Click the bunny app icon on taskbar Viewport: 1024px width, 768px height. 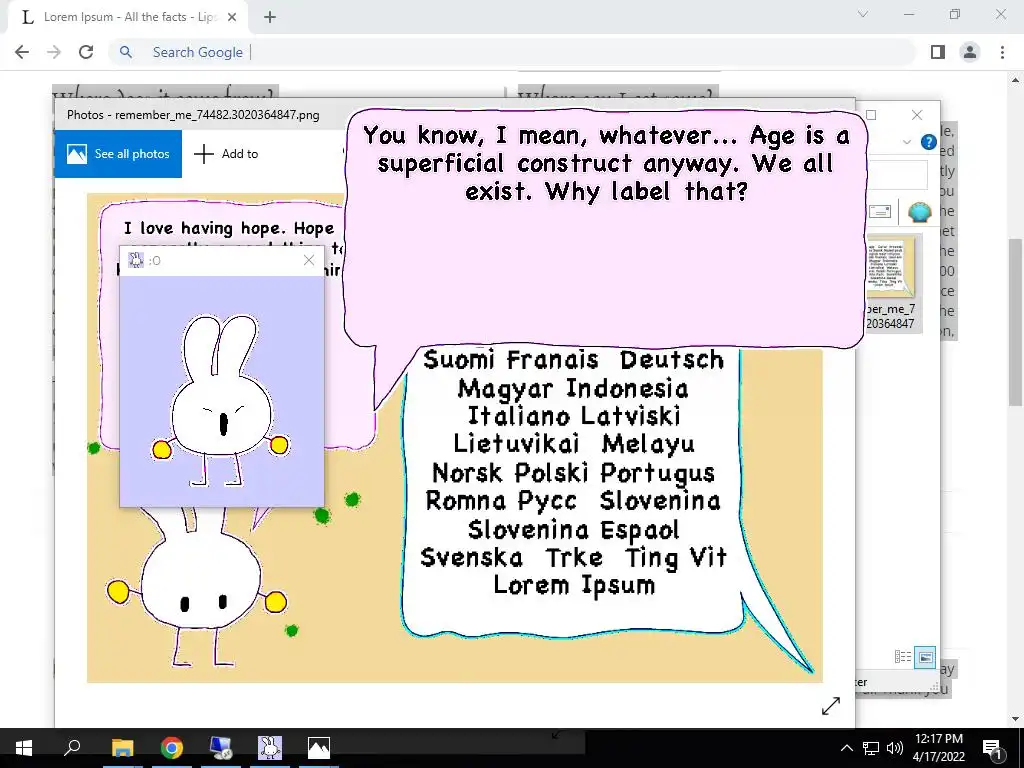point(270,748)
